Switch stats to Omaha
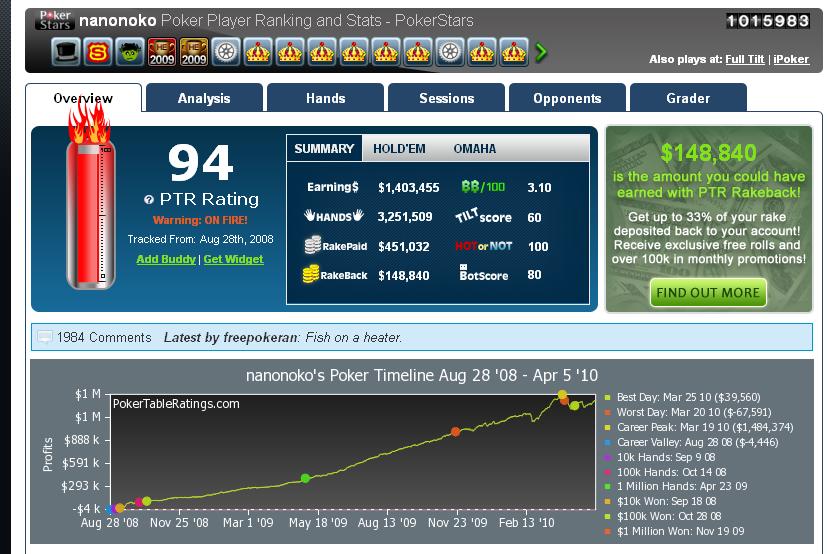 [475, 149]
